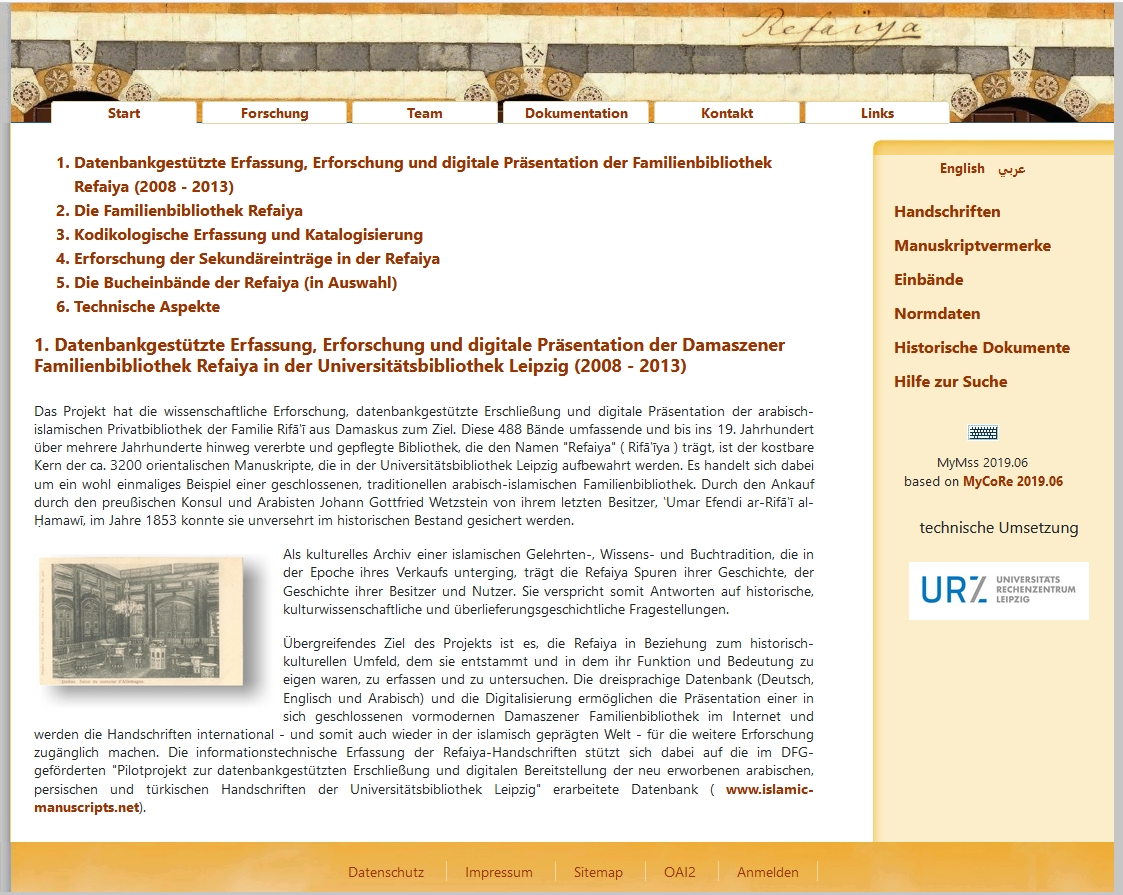
Task: Open Manuskriptvermerke in the sidebar
Action: pyautogui.click(x=972, y=245)
